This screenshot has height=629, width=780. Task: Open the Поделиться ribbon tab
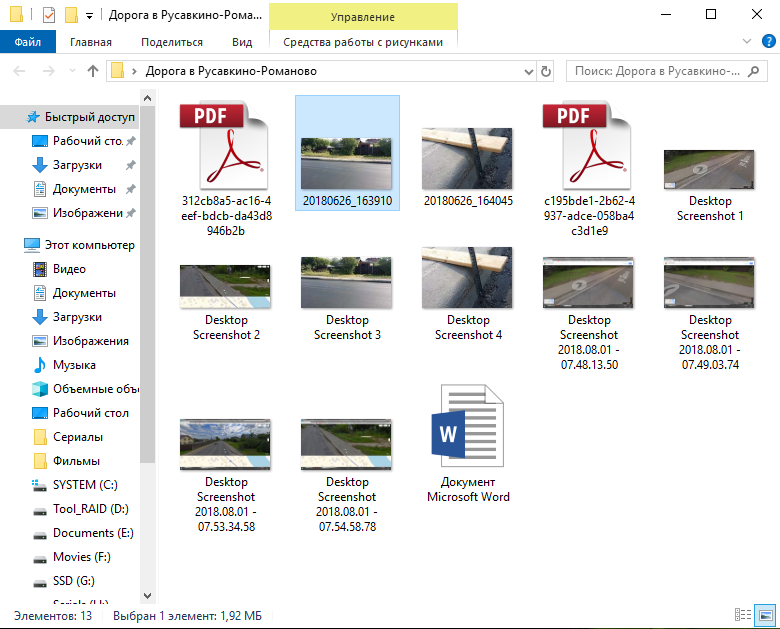tap(172, 42)
